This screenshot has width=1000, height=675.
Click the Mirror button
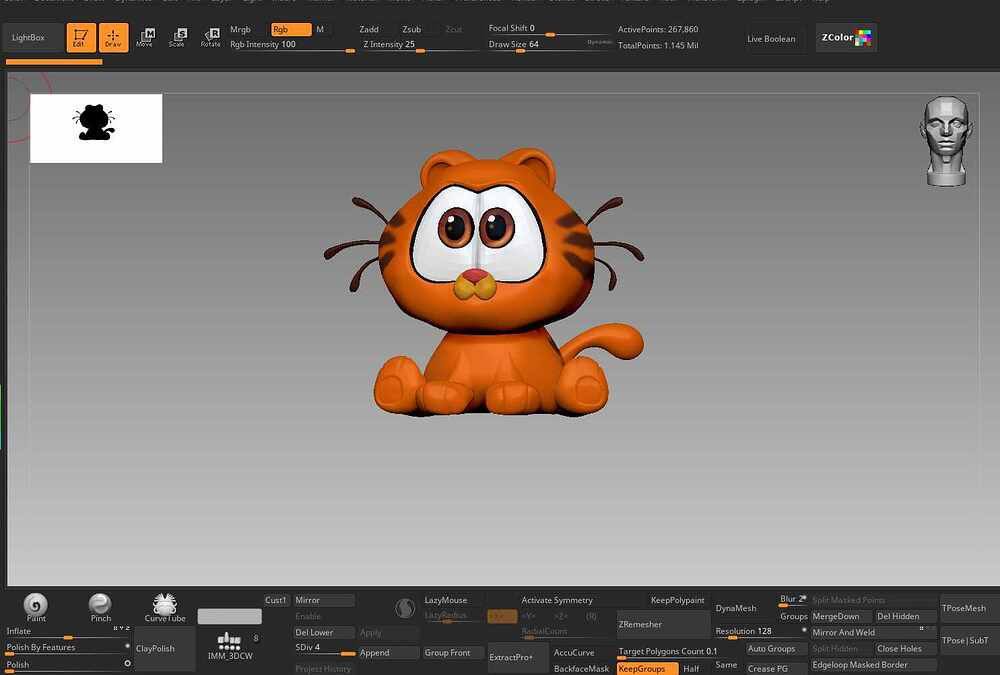(x=324, y=600)
